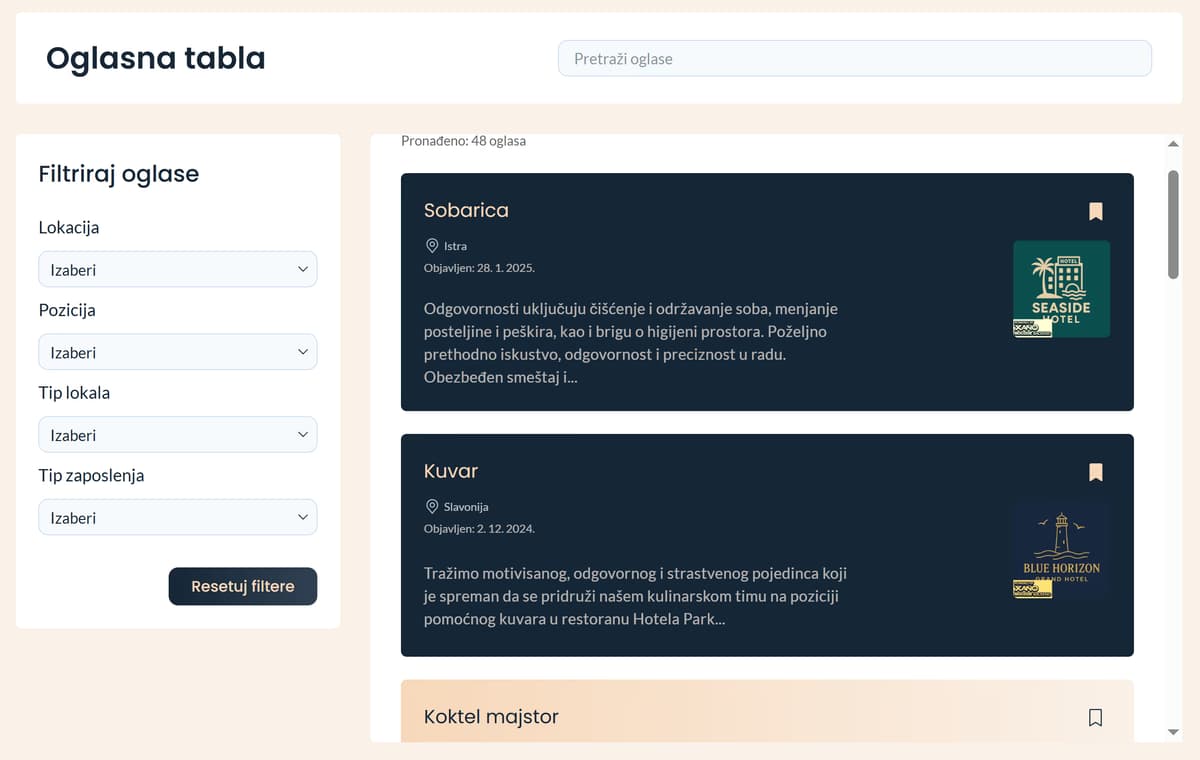The image size is (1200, 760).
Task: Open the Kuvar job title
Action: pyautogui.click(x=451, y=471)
